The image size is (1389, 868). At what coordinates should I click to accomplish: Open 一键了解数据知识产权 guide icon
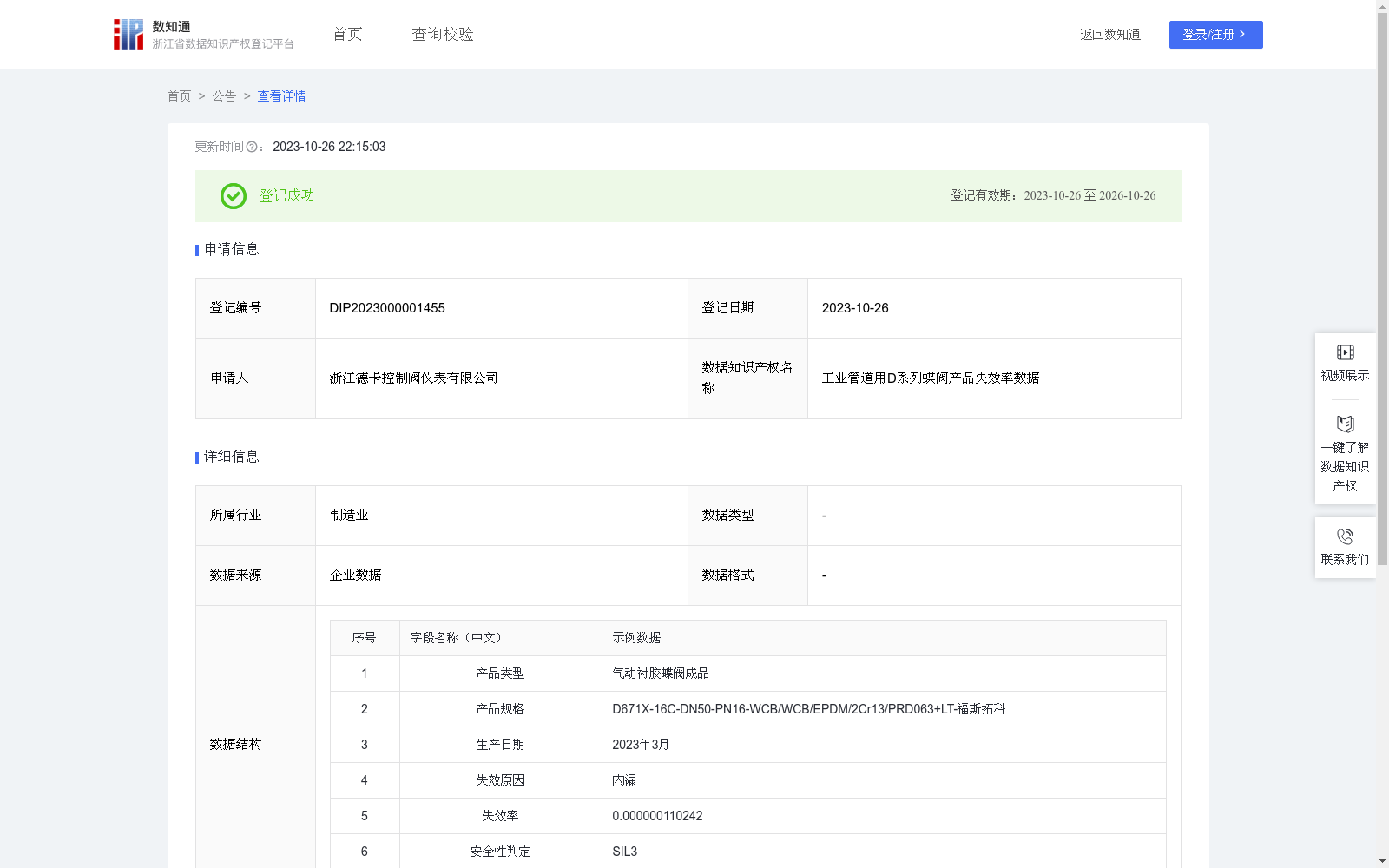tap(1345, 424)
